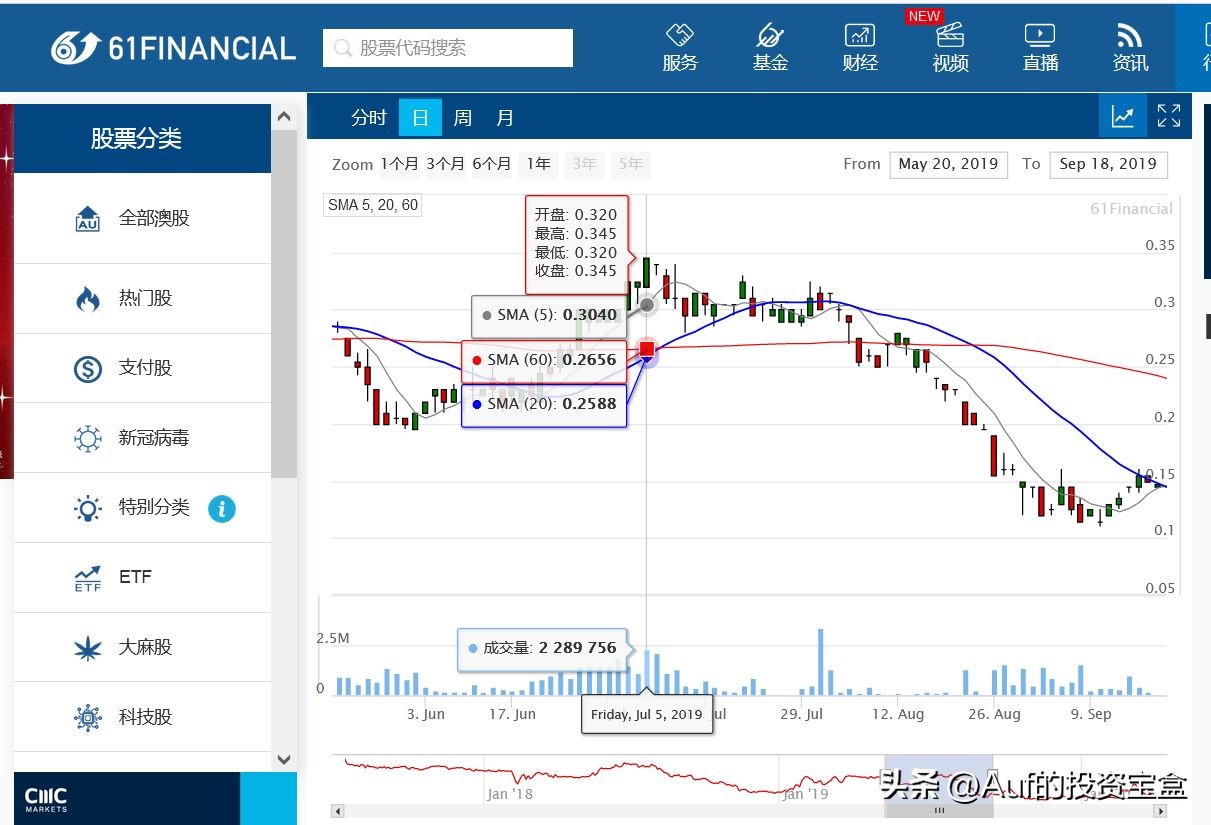Click the red SMA (60) marker point
This screenshot has height=825, width=1211.
click(x=647, y=349)
